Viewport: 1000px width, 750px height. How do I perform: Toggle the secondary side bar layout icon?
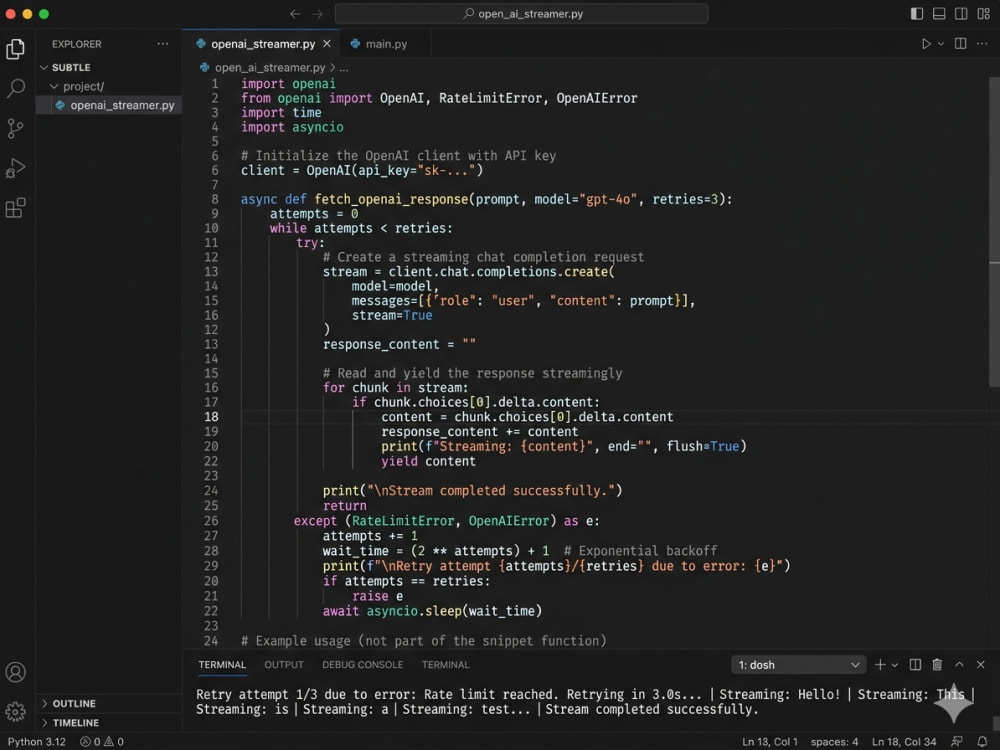click(961, 13)
